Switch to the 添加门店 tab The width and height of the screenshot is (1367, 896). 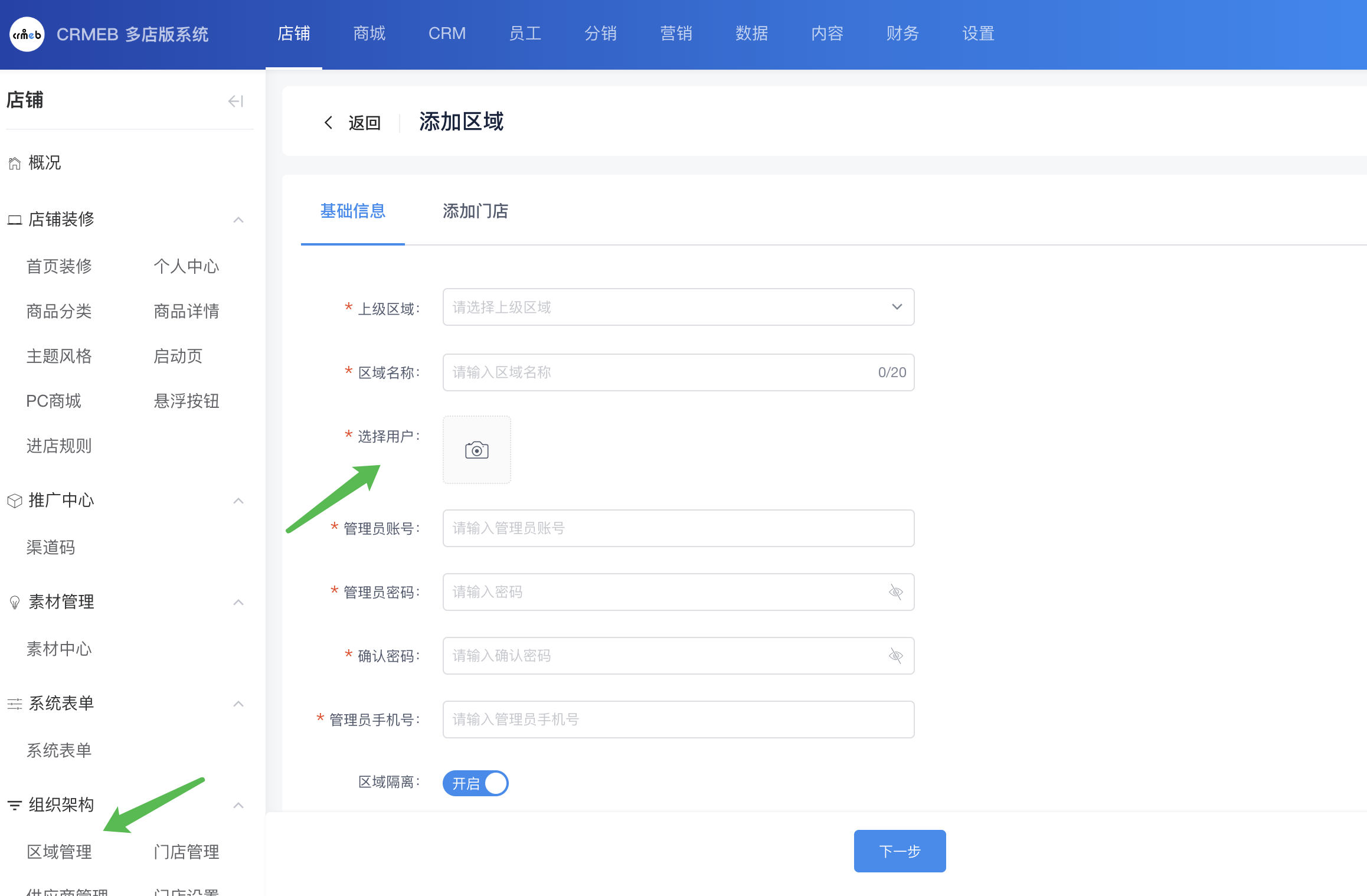tap(475, 211)
